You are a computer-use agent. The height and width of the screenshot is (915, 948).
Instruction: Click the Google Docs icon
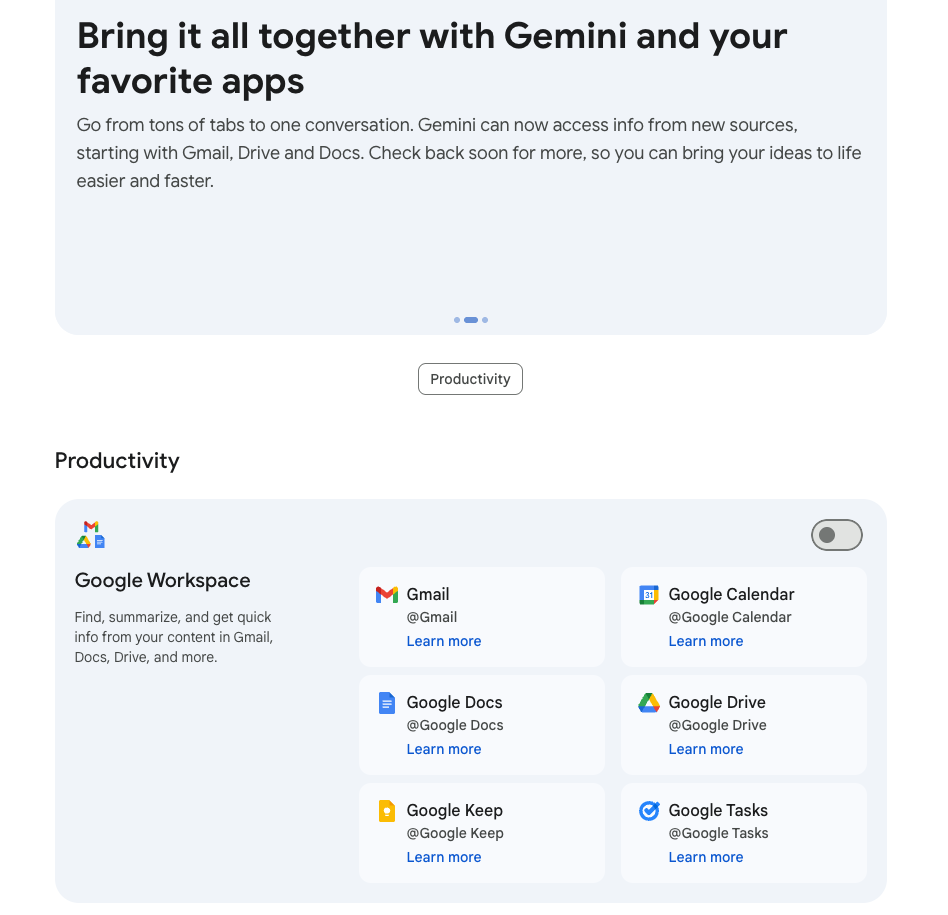387,703
